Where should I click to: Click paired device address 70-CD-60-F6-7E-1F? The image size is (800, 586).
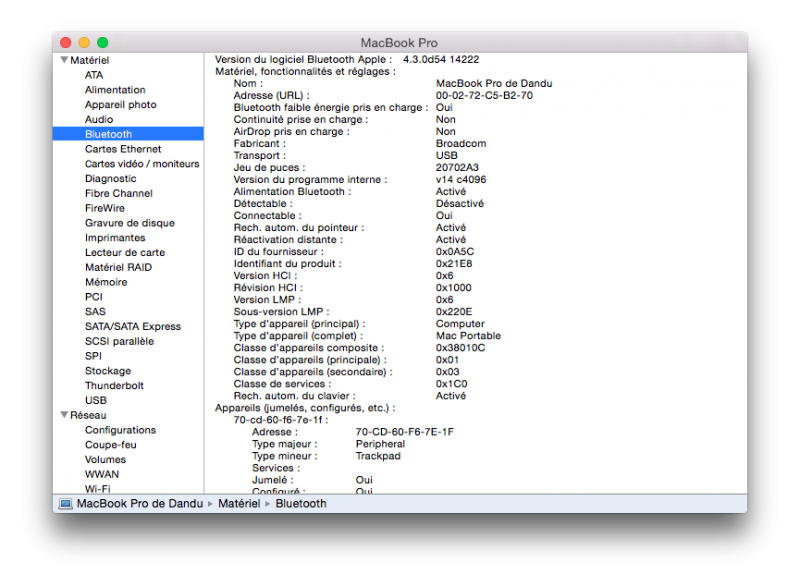pyautogui.click(x=405, y=432)
